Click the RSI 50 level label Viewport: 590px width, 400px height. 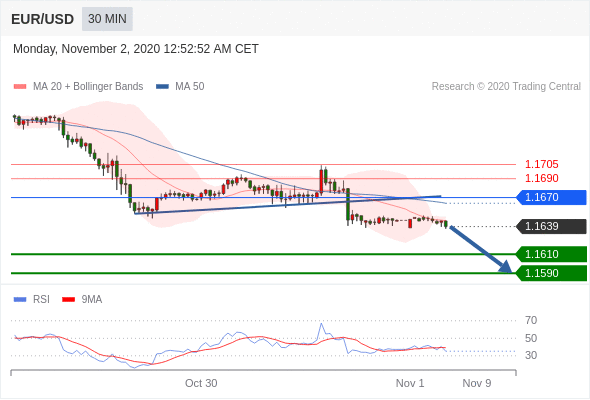click(531, 338)
